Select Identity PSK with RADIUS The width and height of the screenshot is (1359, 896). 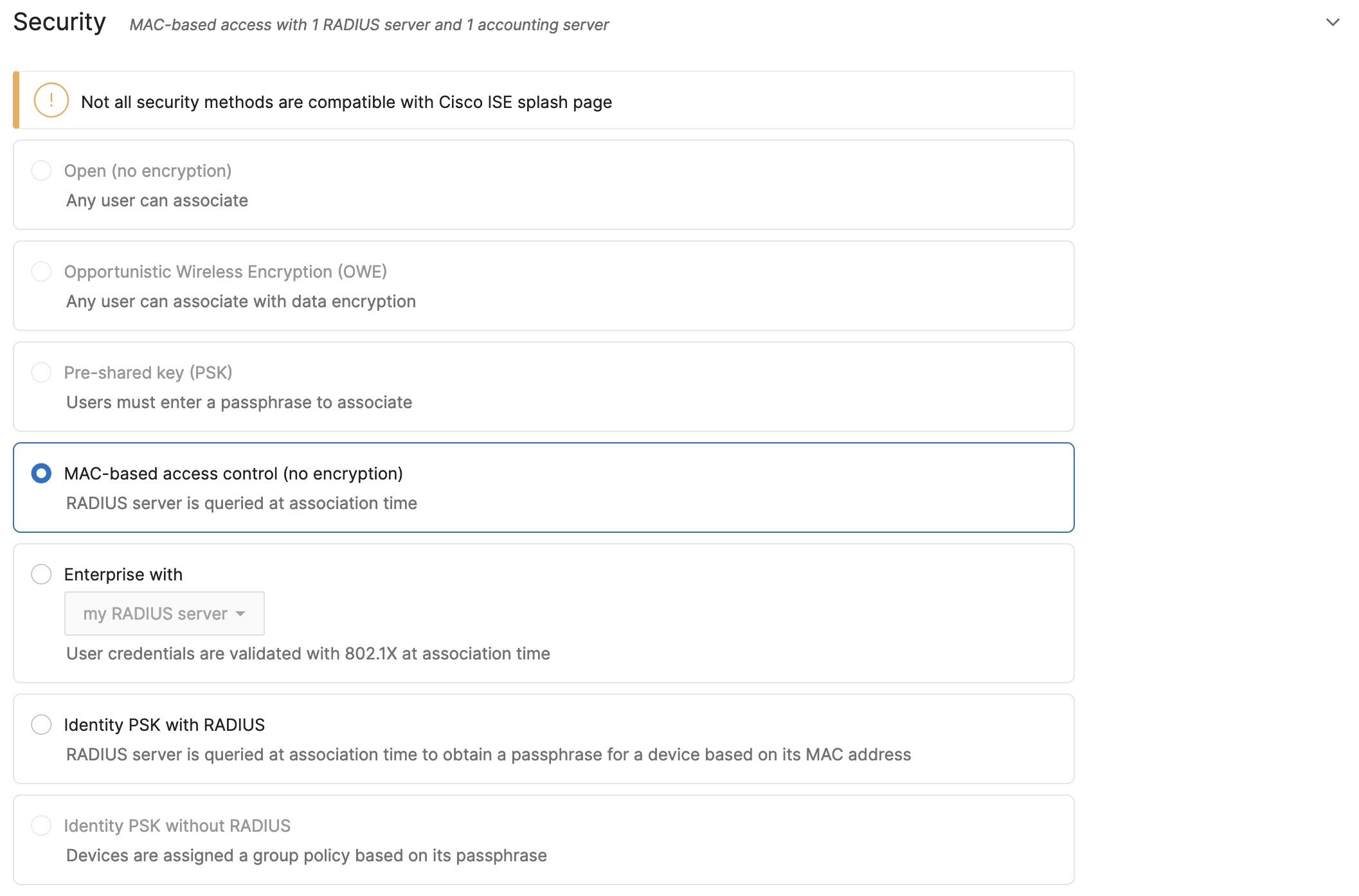pyautogui.click(x=42, y=724)
